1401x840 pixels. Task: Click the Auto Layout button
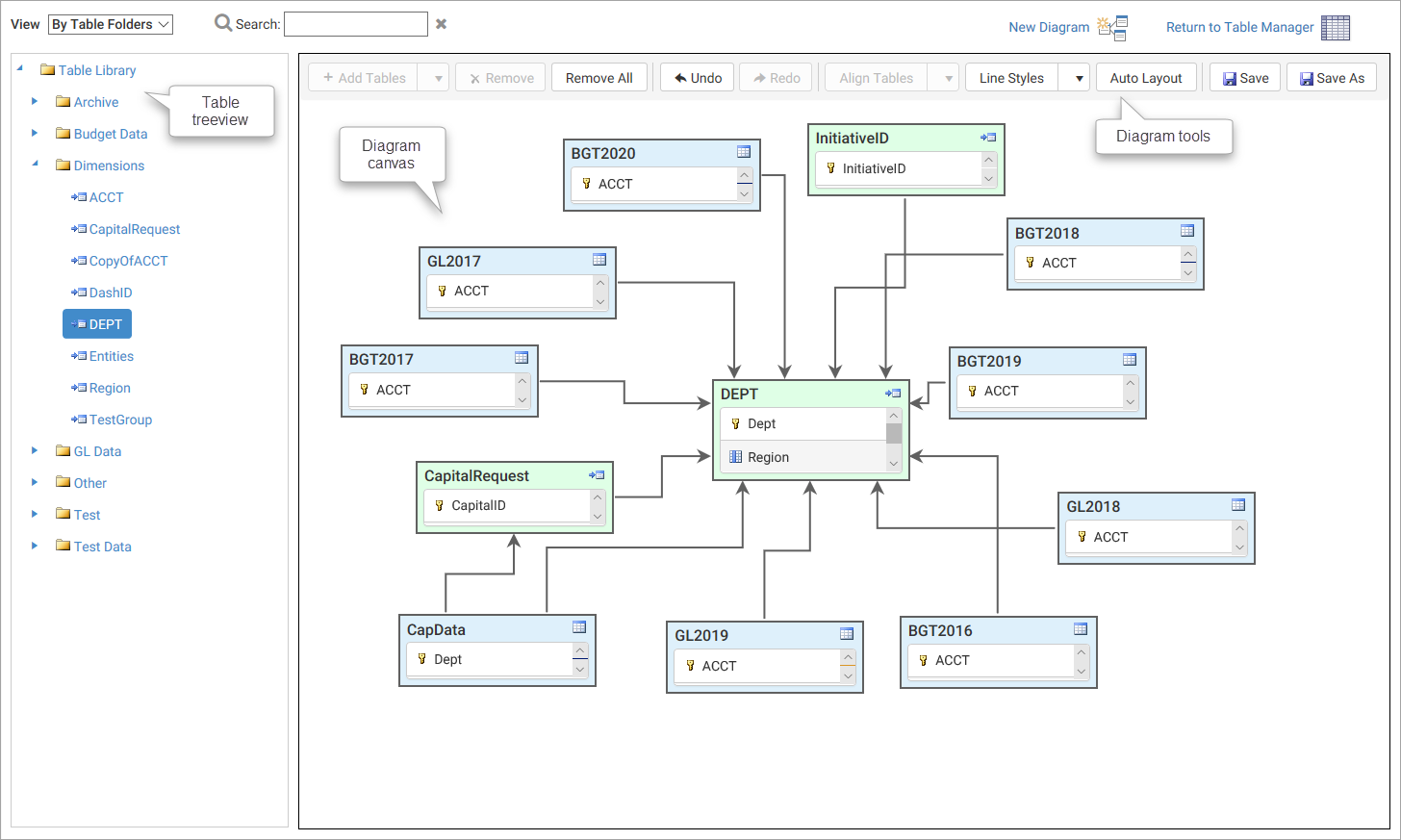(x=1146, y=76)
